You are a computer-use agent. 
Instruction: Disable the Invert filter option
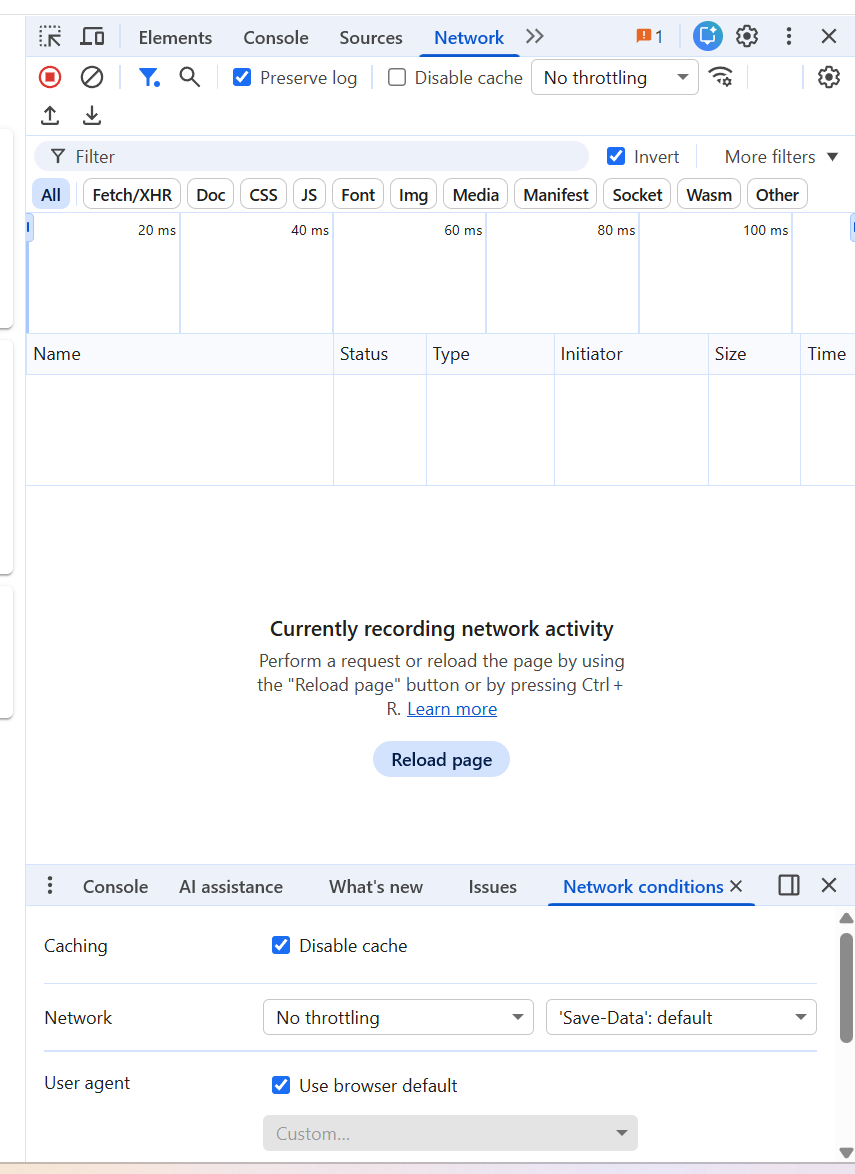pos(616,156)
